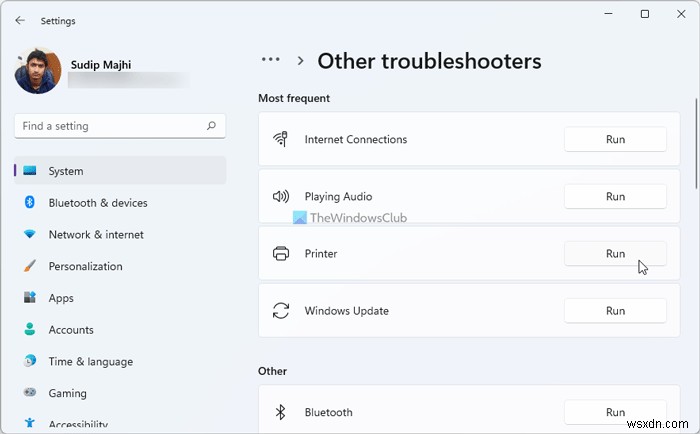Click the Find a setting search box
Viewport: 700px width, 434px height.
[x=110, y=127]
